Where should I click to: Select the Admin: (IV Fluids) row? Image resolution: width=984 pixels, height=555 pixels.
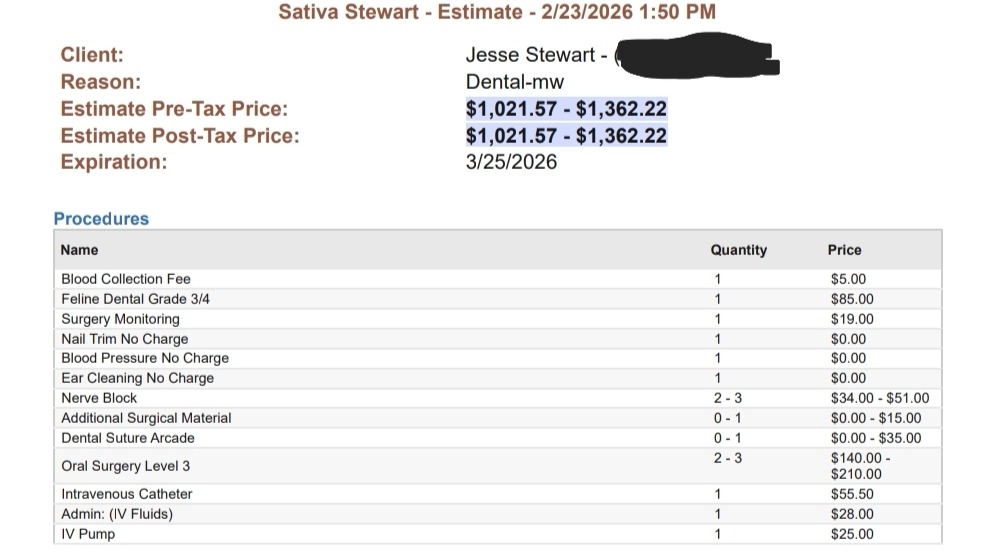pos(117,514)
